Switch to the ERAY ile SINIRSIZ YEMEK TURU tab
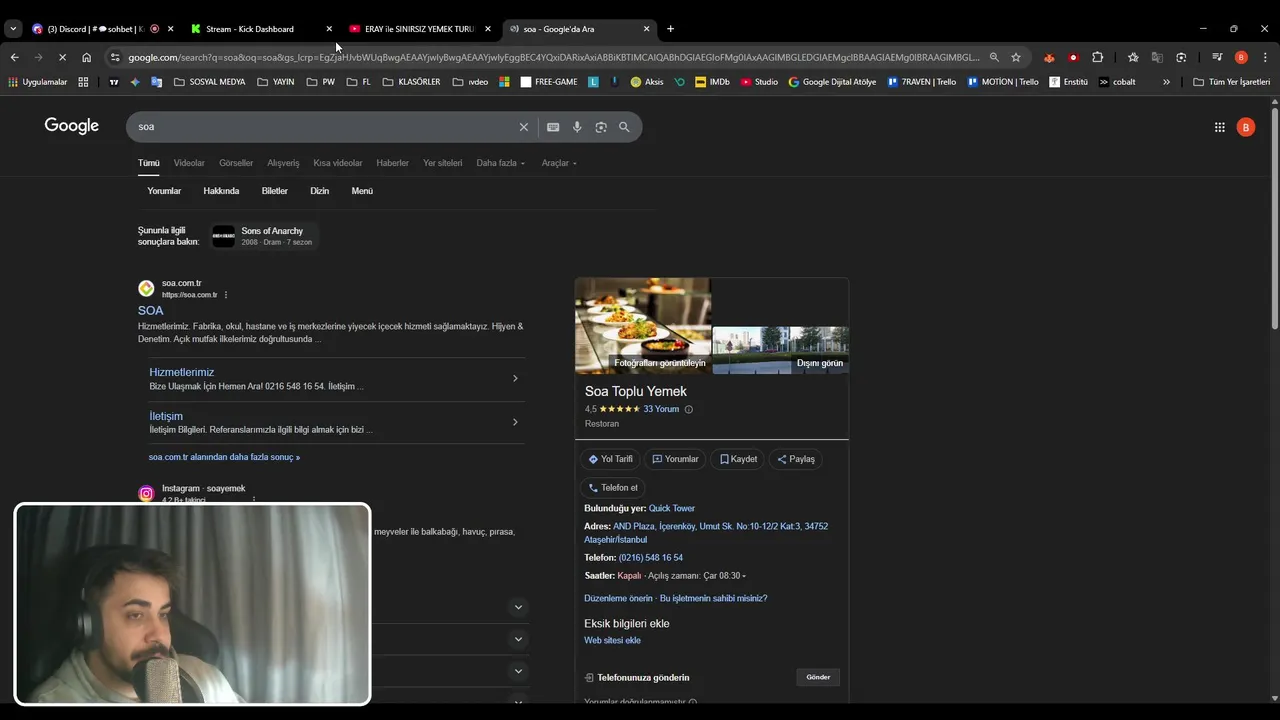The width and height of the screenshot is (1280, 720). pyautogui.click(x=420, y=29)
